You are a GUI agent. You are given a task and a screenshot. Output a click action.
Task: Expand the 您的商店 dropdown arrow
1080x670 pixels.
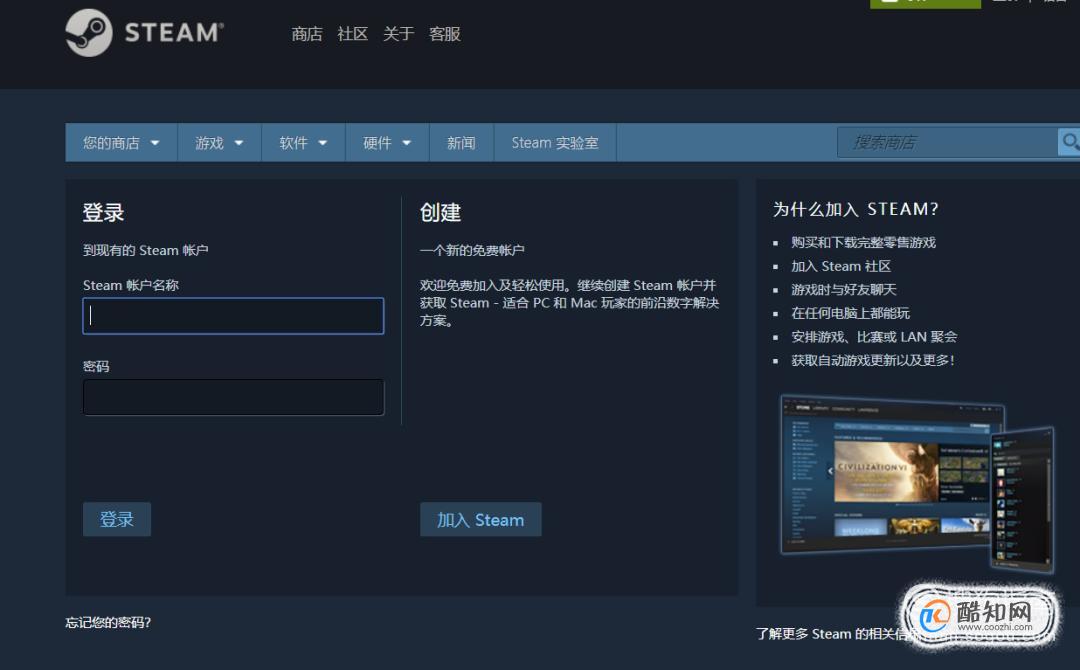pyautogui.click(x=155, y=143)
